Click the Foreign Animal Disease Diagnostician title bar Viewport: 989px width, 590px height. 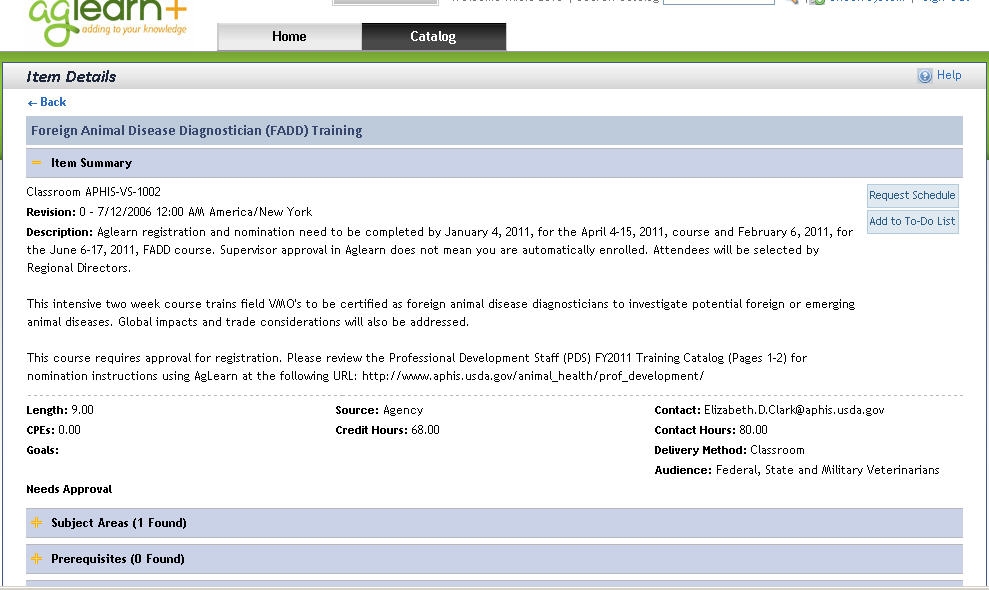point(197,131)
